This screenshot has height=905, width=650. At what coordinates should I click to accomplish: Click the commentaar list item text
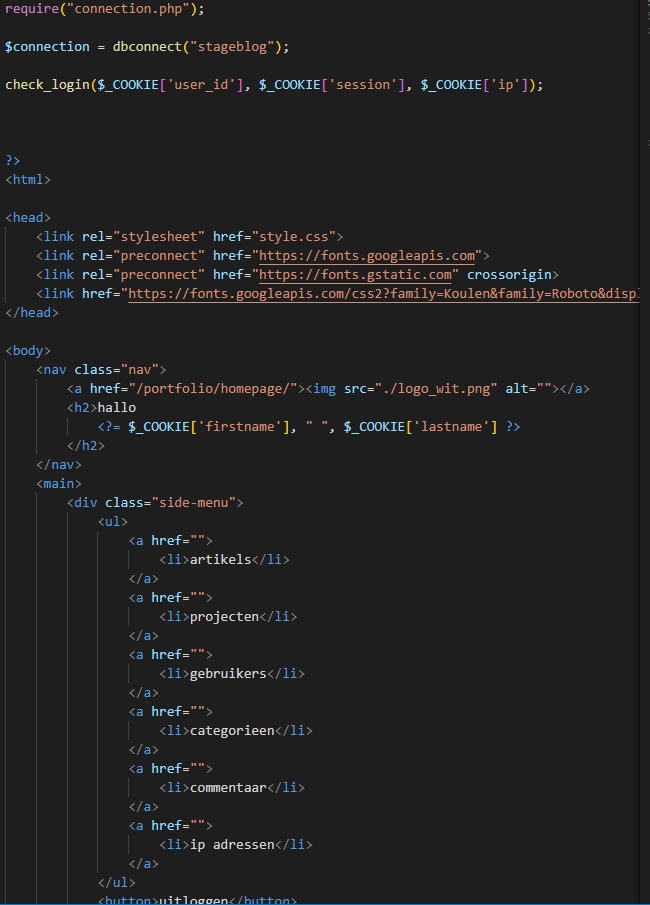pyautogui.click(x=228, y=788)
